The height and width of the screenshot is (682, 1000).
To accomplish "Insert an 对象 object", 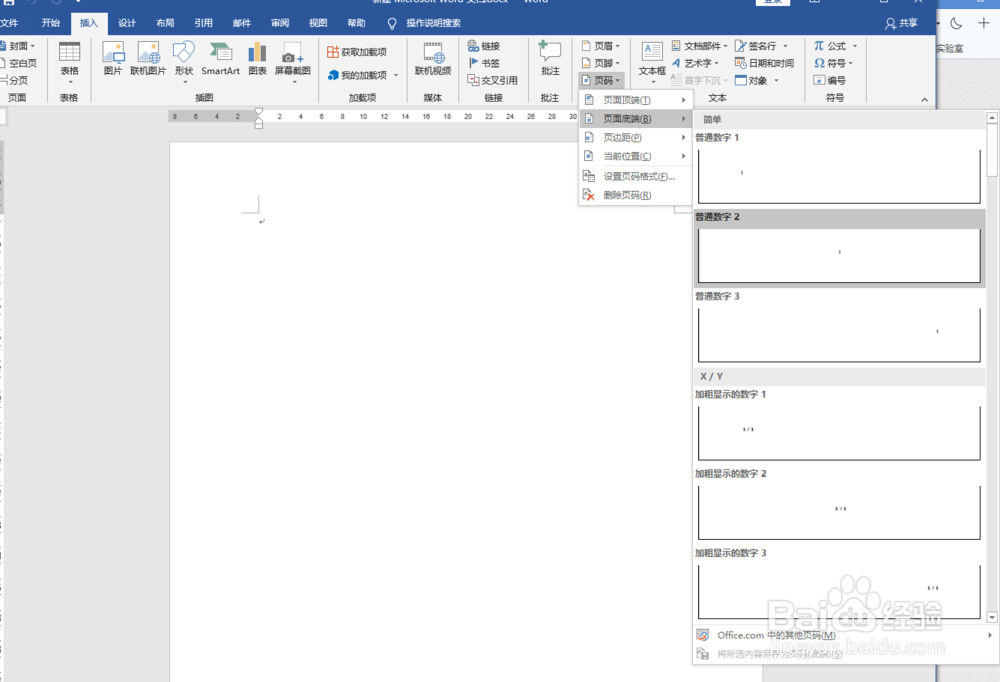I will 756,80.
